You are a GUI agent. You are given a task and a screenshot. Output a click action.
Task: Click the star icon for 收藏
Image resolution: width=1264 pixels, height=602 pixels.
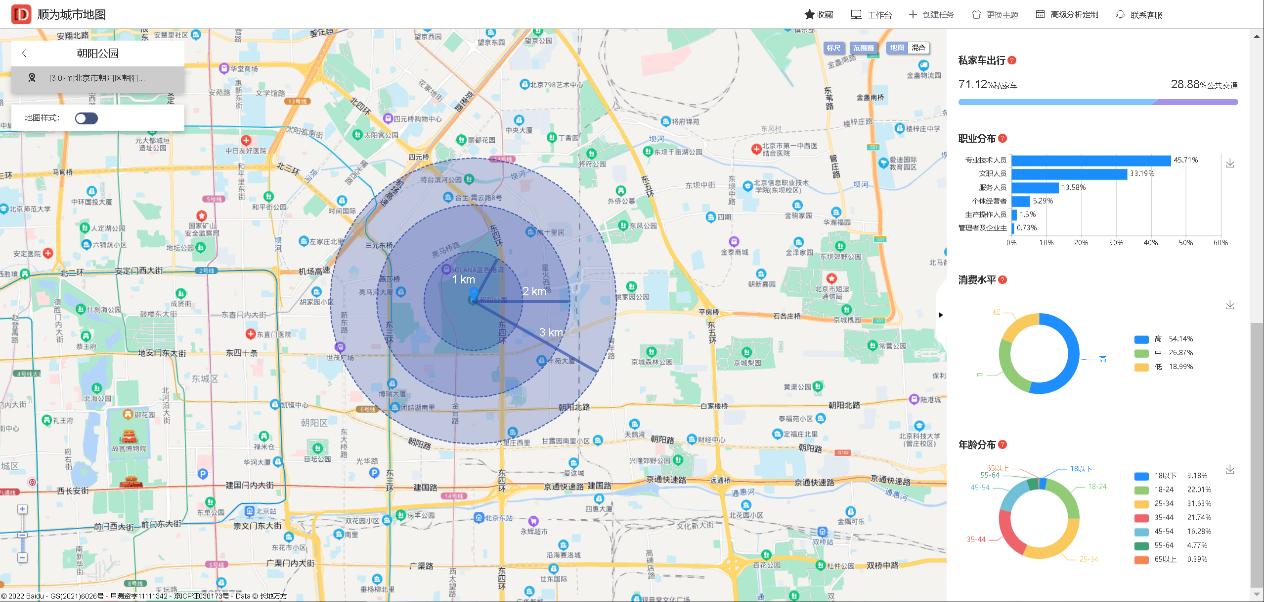click(x=809, y=15)
